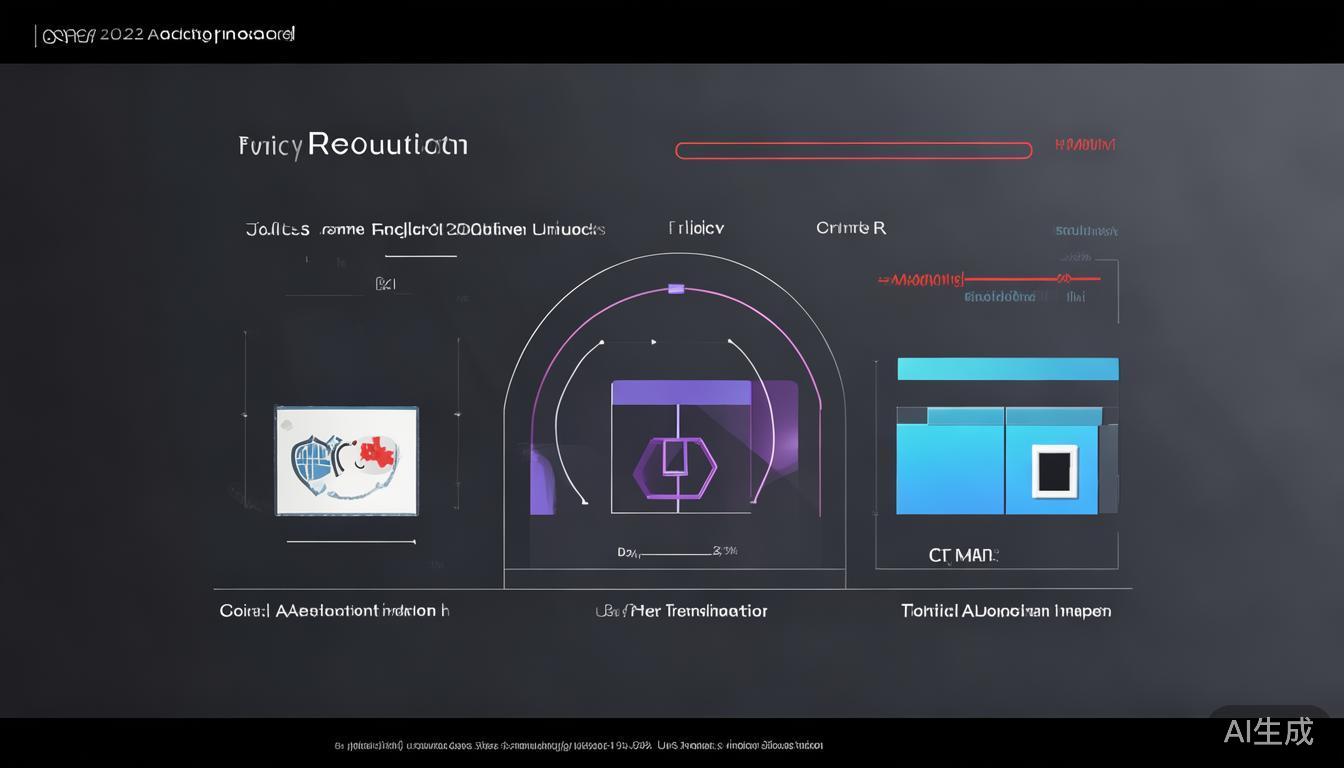The width and height of the screenshot is (1344, 768).
Task: Click the red text label beside the red bar
Action: point(1085,145)
